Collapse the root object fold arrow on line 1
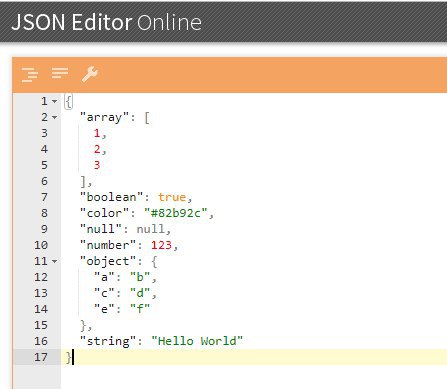447x389 pixels. (55, 101)
